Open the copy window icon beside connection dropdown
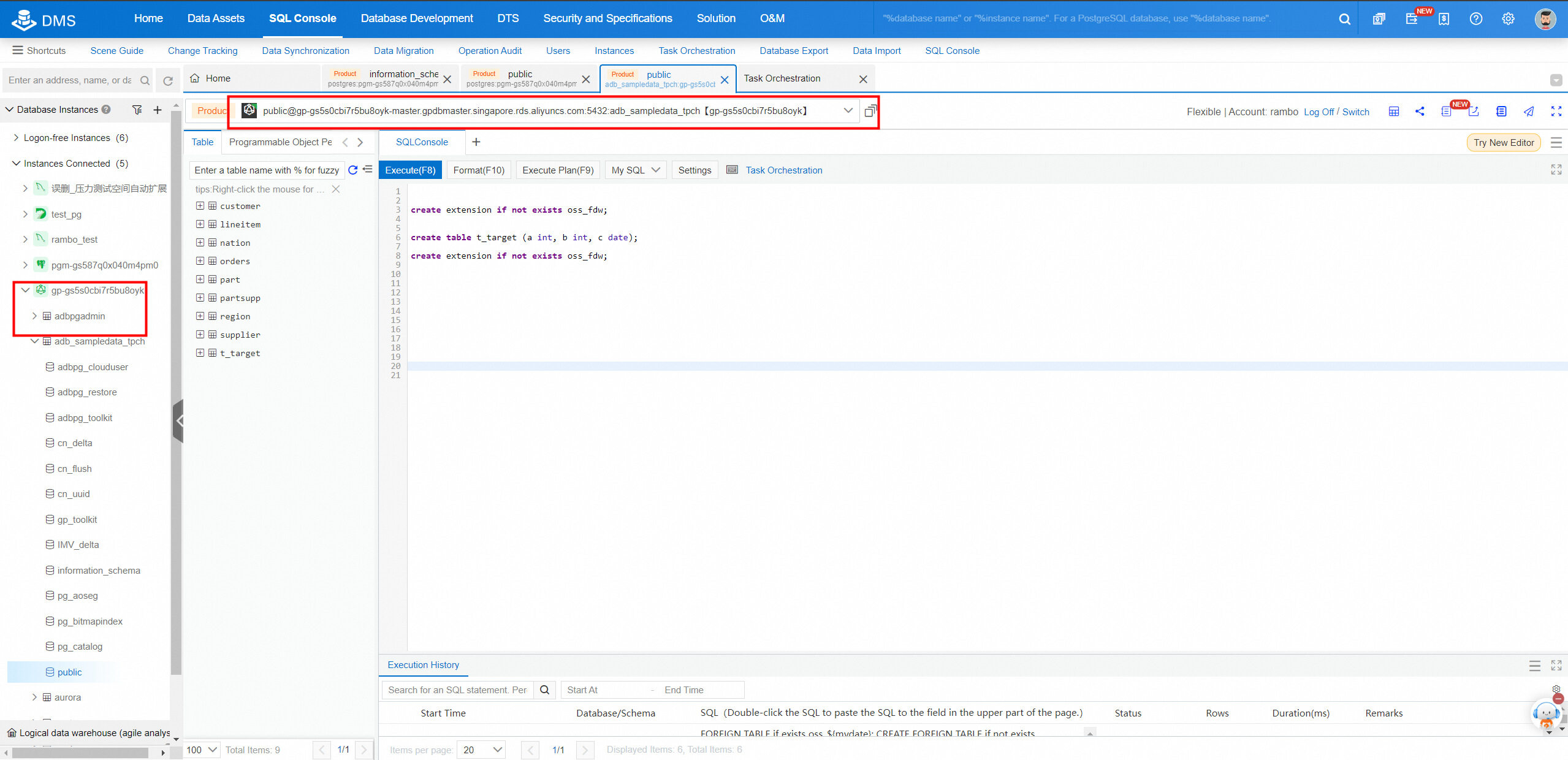 (x=870, y=111)
